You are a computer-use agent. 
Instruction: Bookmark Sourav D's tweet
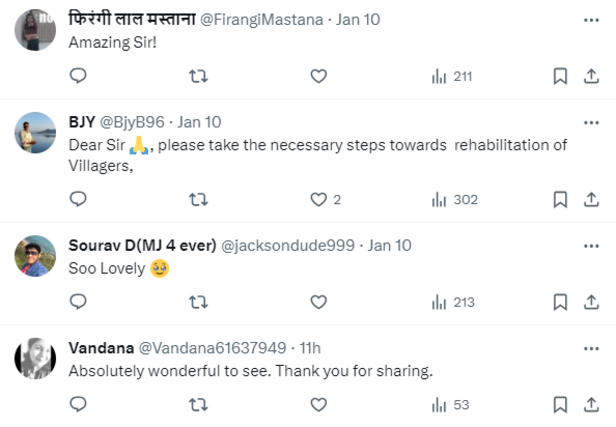[x=561, y=302]
